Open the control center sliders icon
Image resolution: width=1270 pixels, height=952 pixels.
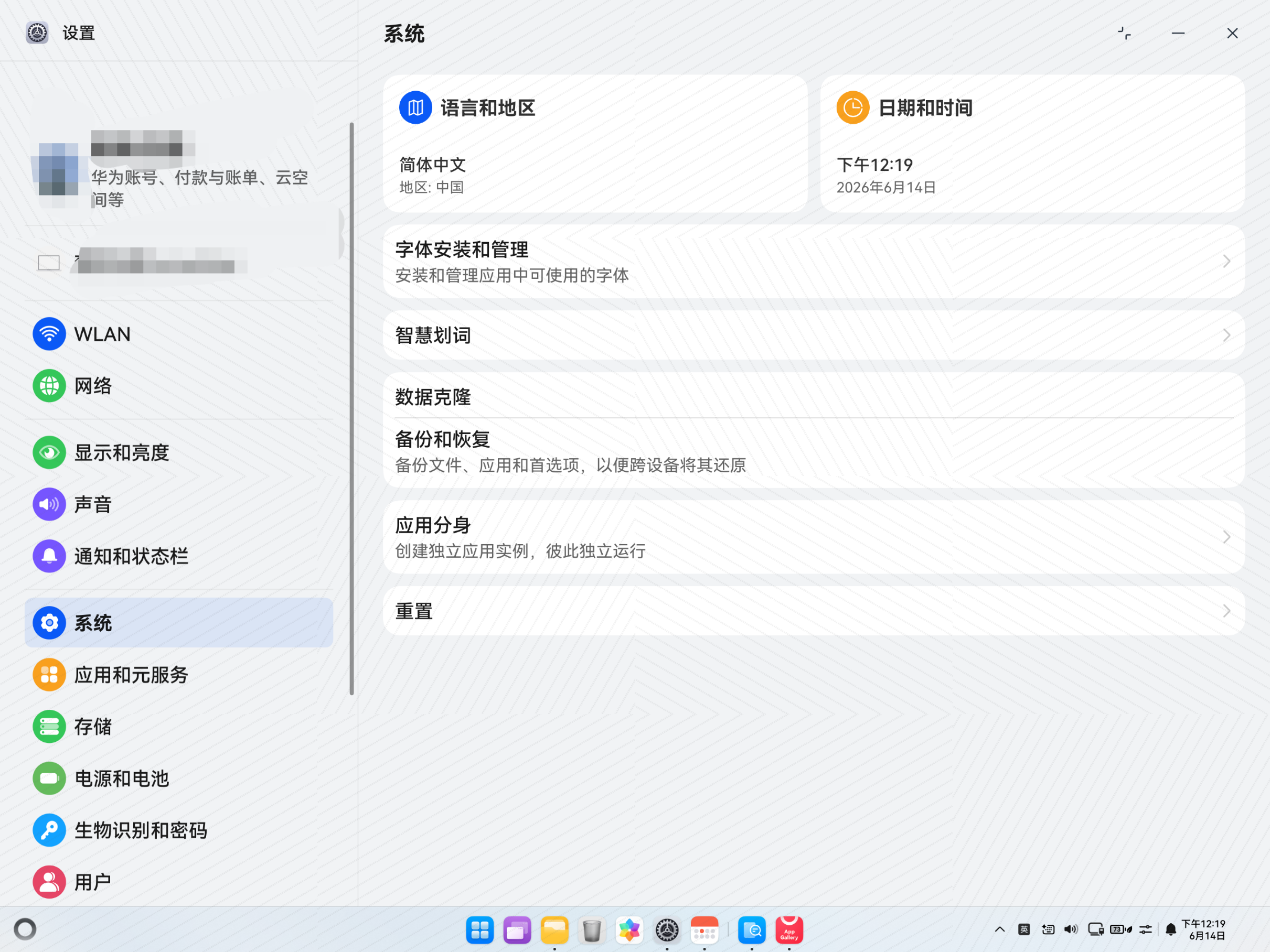[x=1146, y=930]
